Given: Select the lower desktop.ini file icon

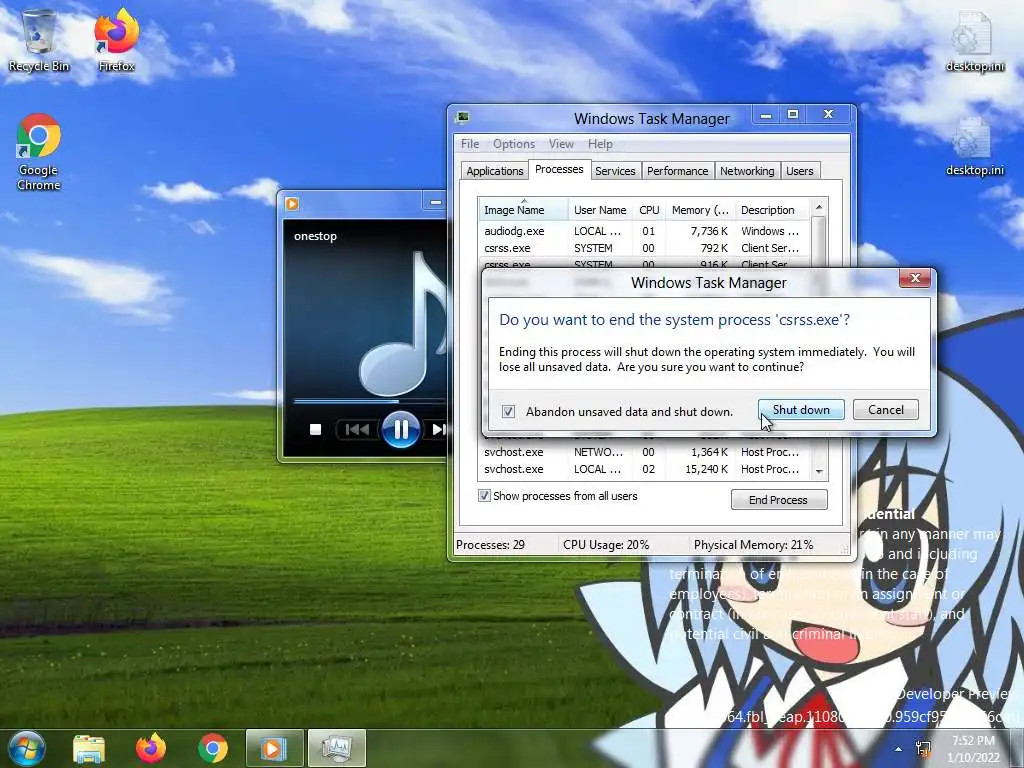Looking at the screenshot, I should pos(974,145).
